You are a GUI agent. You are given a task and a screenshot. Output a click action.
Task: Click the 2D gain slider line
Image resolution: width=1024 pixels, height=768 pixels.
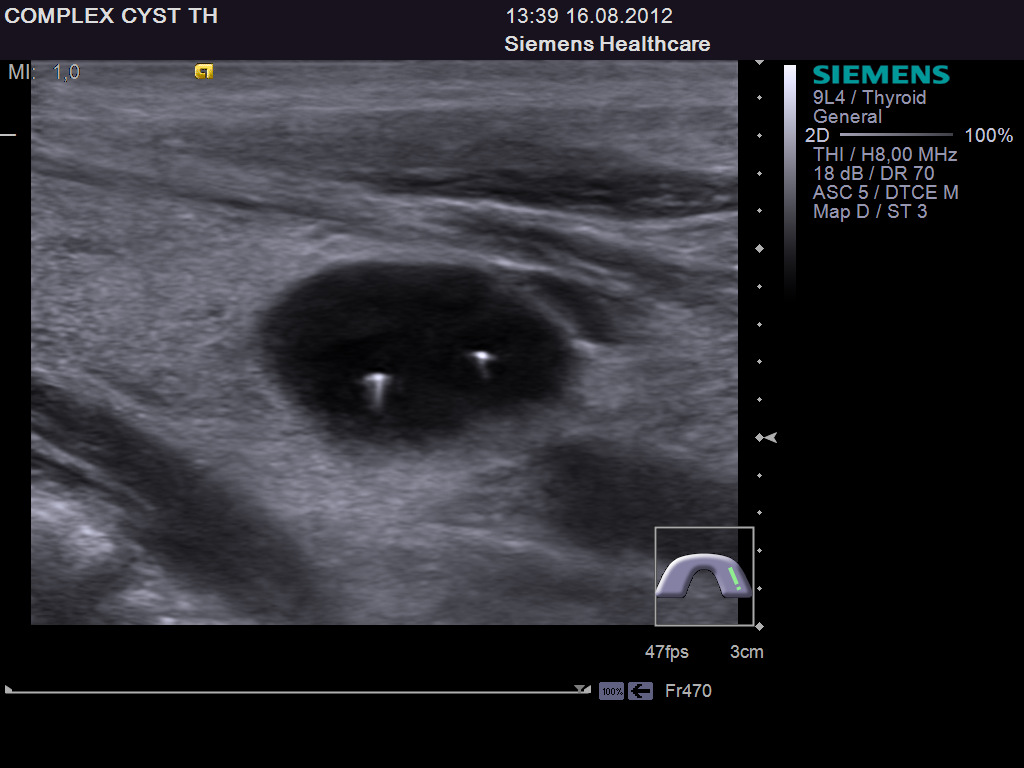(896, 134)
